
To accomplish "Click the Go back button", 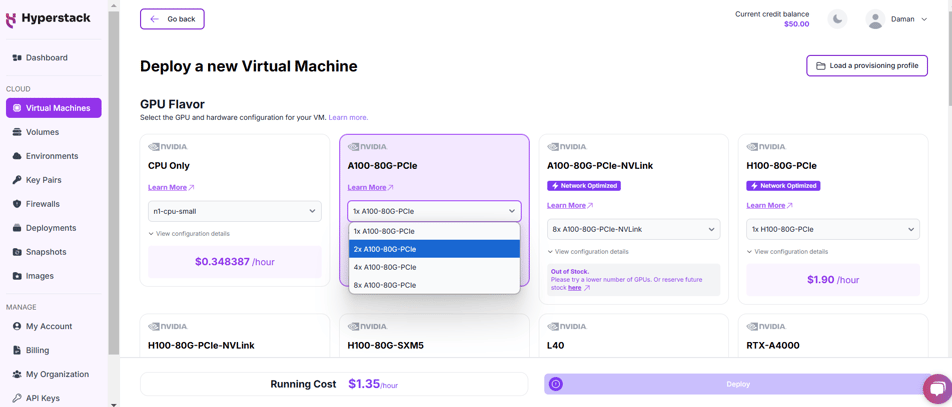I will coord(172,19).
